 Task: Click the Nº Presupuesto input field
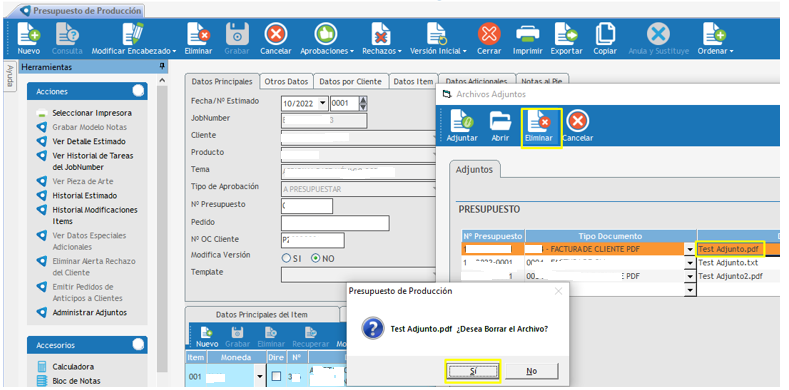click(x=307, y=206)
